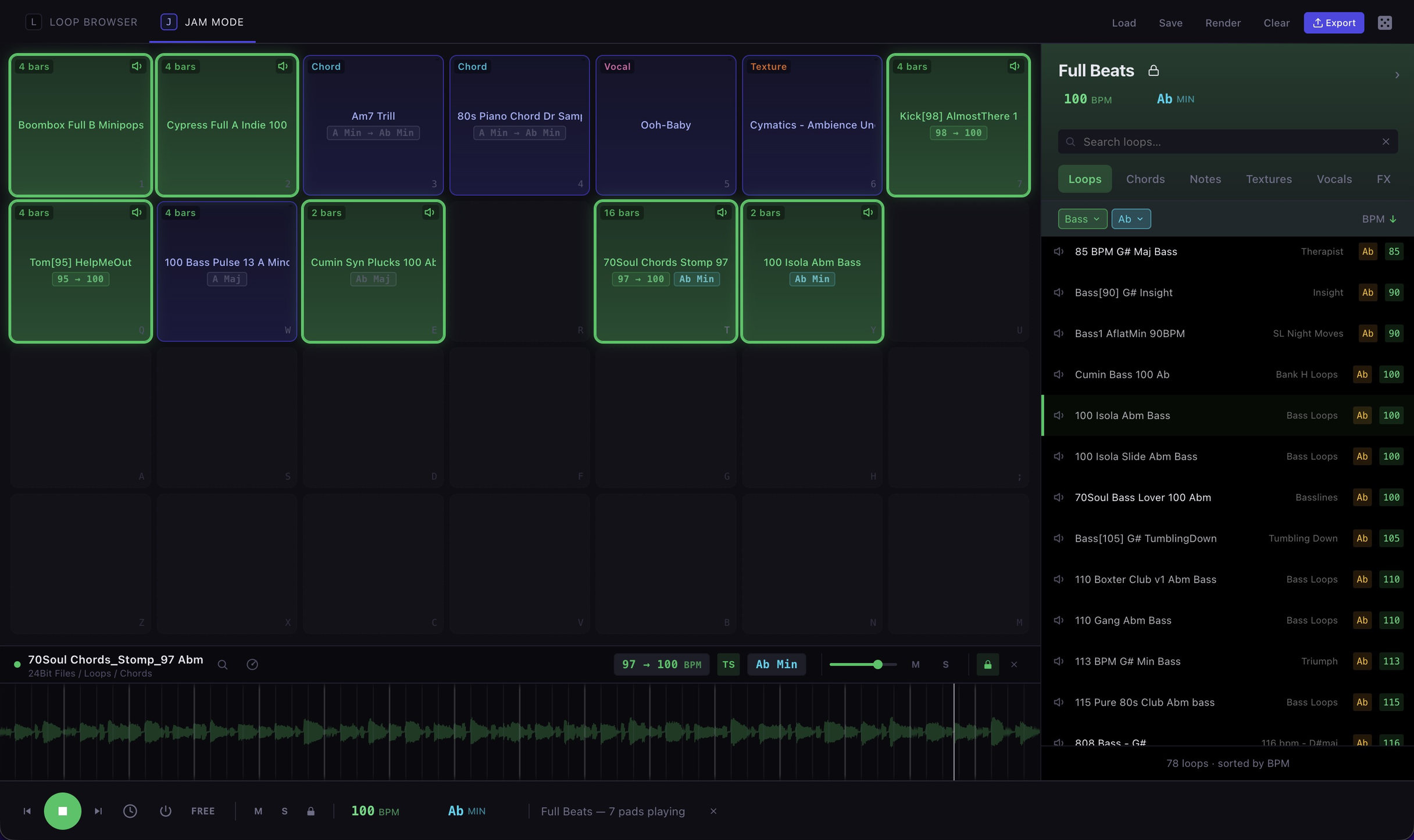
Task: Toggle mute M on loop detail strip
Action: pos(916,664)
